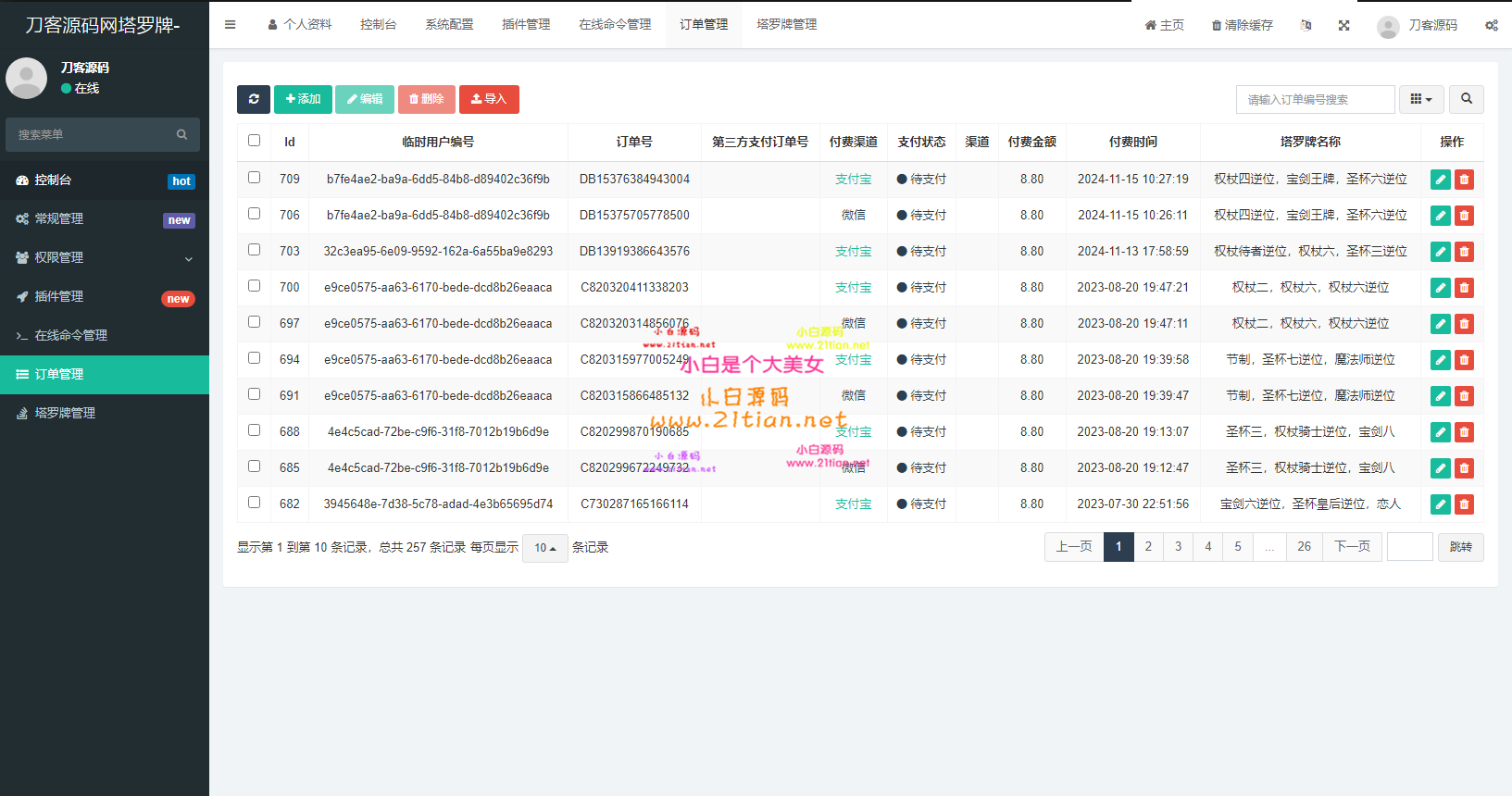Click 主页 home link in header
This screenshot has height=796, width=1512.
coord(1165,25)
